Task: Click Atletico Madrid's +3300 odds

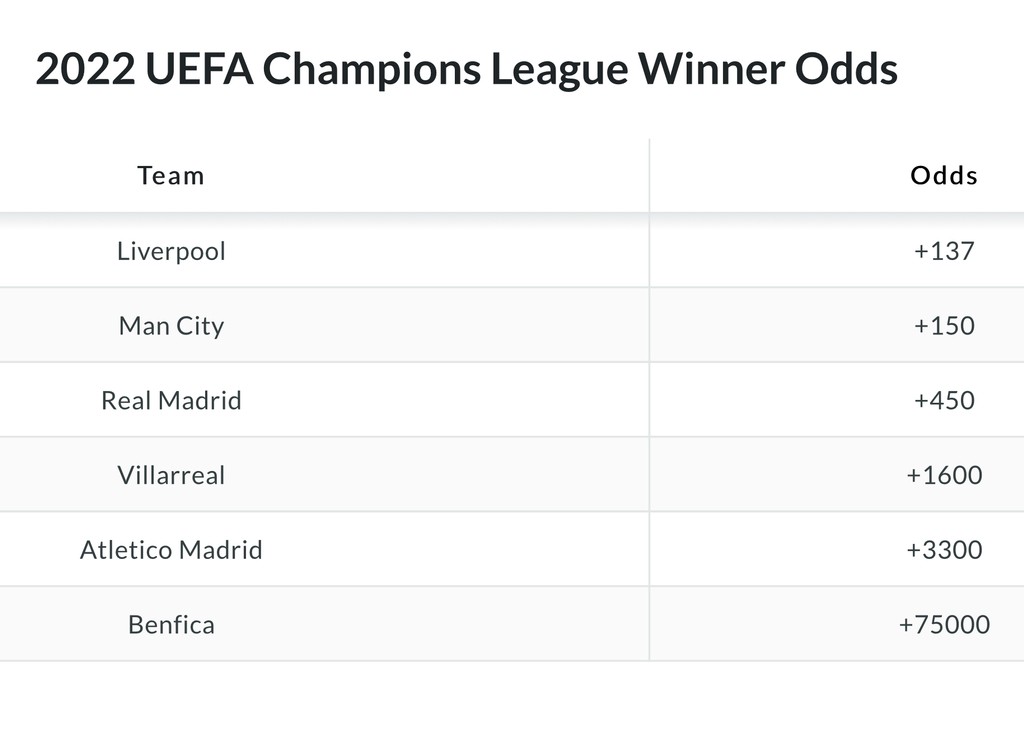Action: (943, 550)
